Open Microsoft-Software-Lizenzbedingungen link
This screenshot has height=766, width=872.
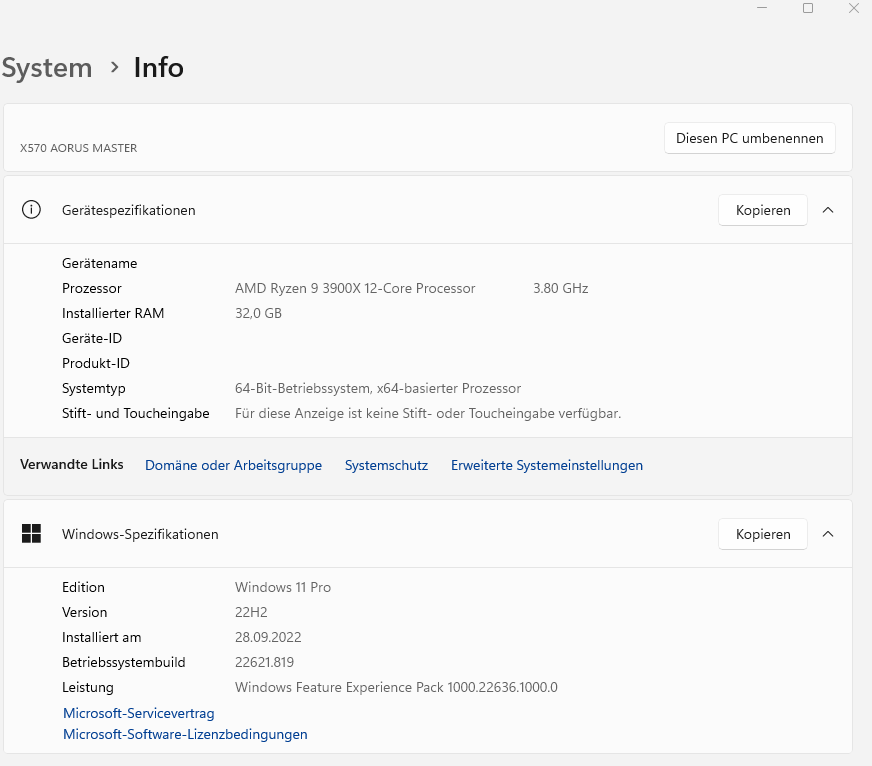(x=185, y=734)
